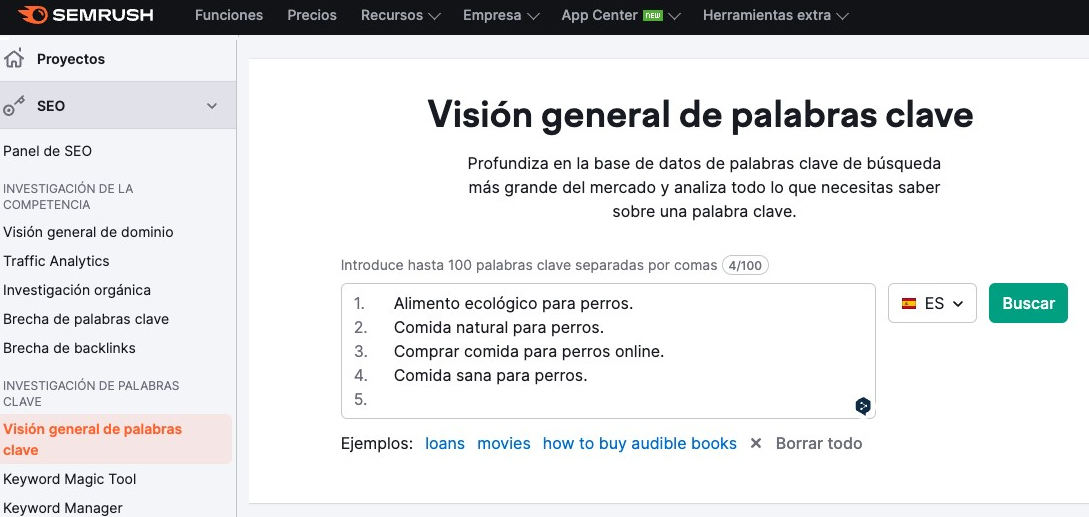1089x517 pixels.
Task: Open the Precios page
Action: (312, 15)
